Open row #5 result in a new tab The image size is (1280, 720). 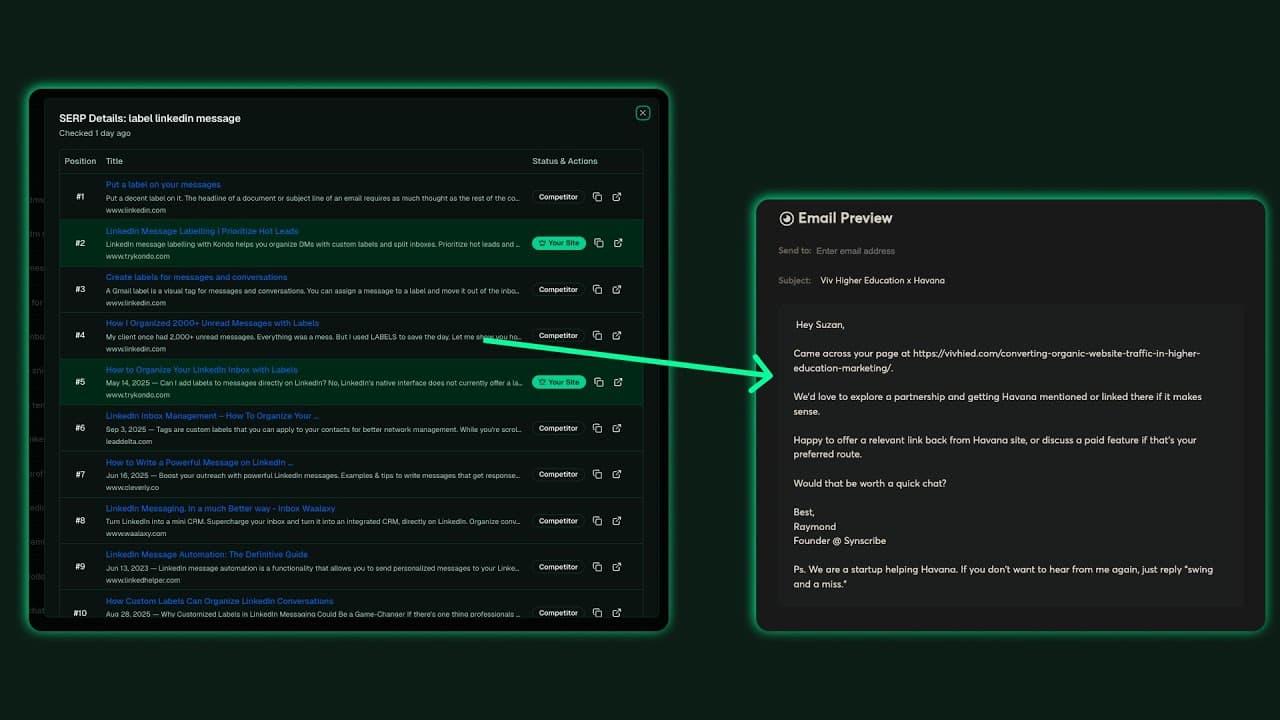(618, 382)
